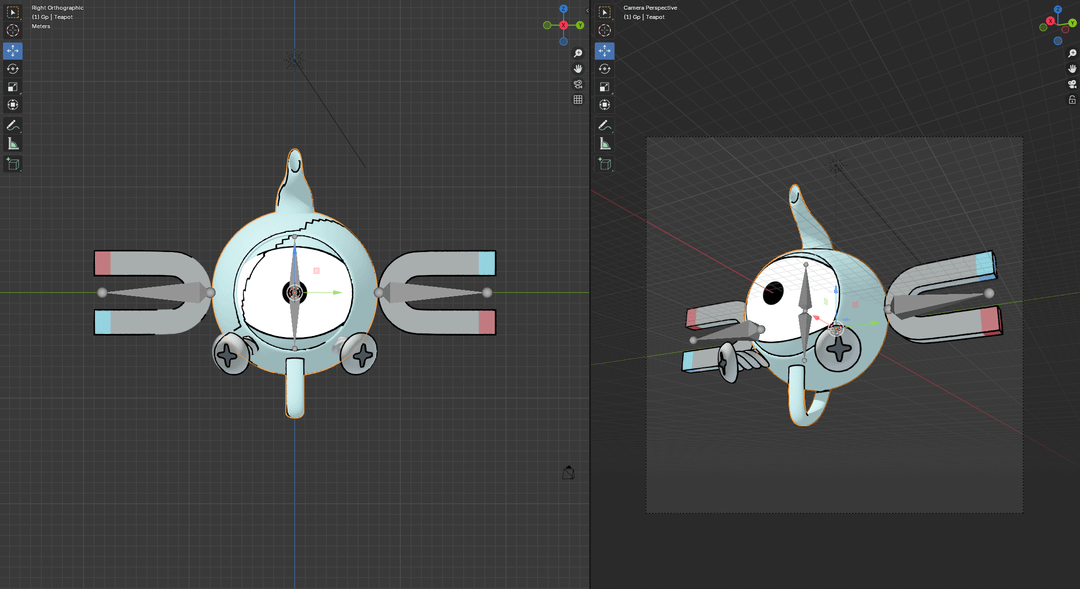Choose the Measure tool in left viewport

(x=13, y=144)
